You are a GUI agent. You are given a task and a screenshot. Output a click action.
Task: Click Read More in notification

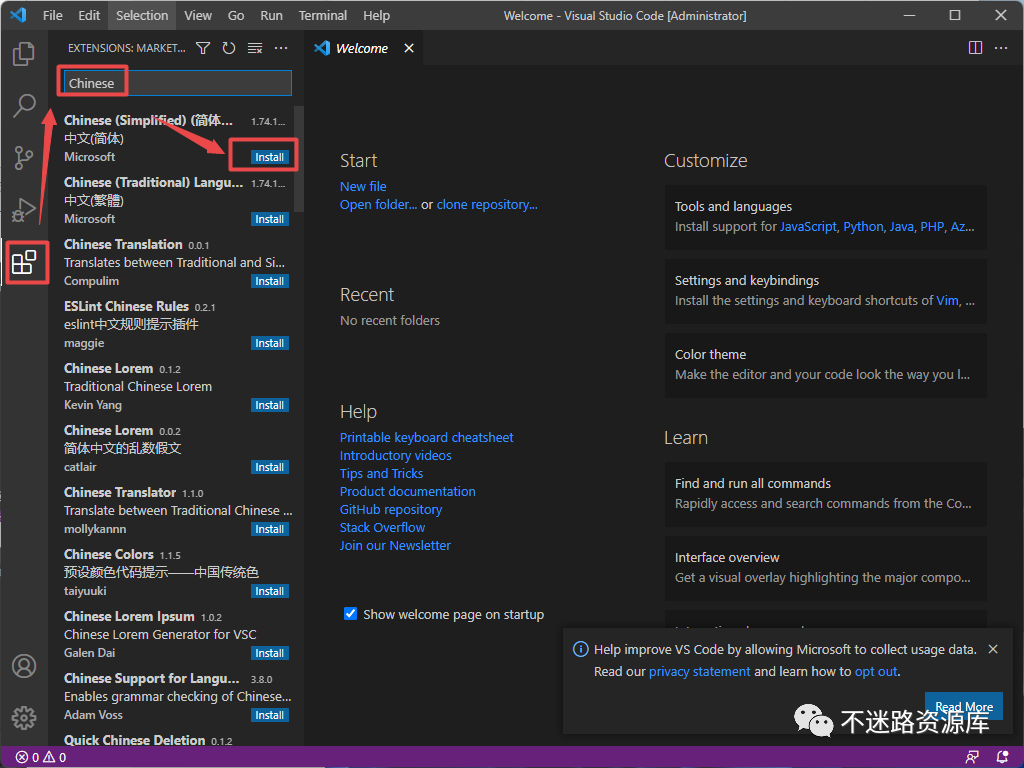coord(964,707)
